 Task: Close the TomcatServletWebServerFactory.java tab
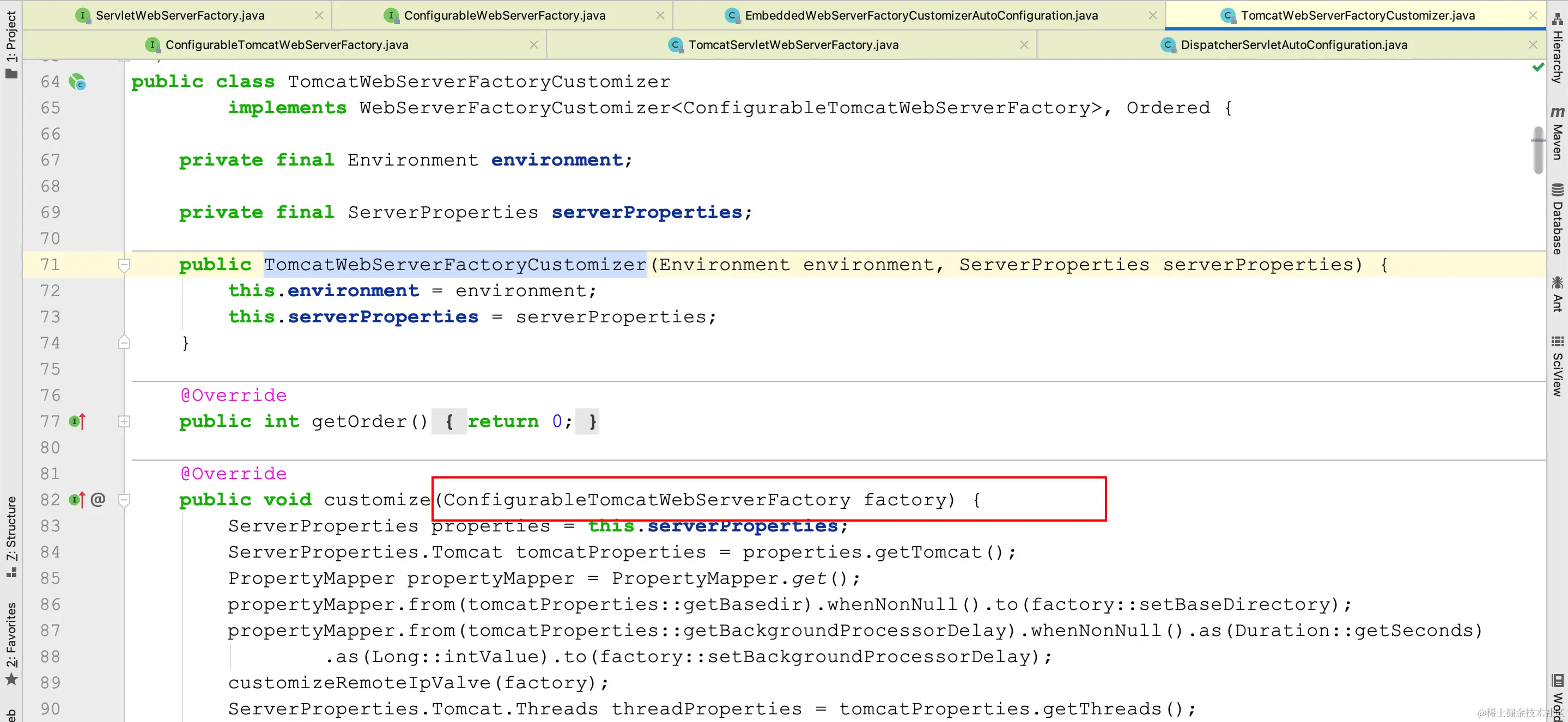coord(1024,45)
